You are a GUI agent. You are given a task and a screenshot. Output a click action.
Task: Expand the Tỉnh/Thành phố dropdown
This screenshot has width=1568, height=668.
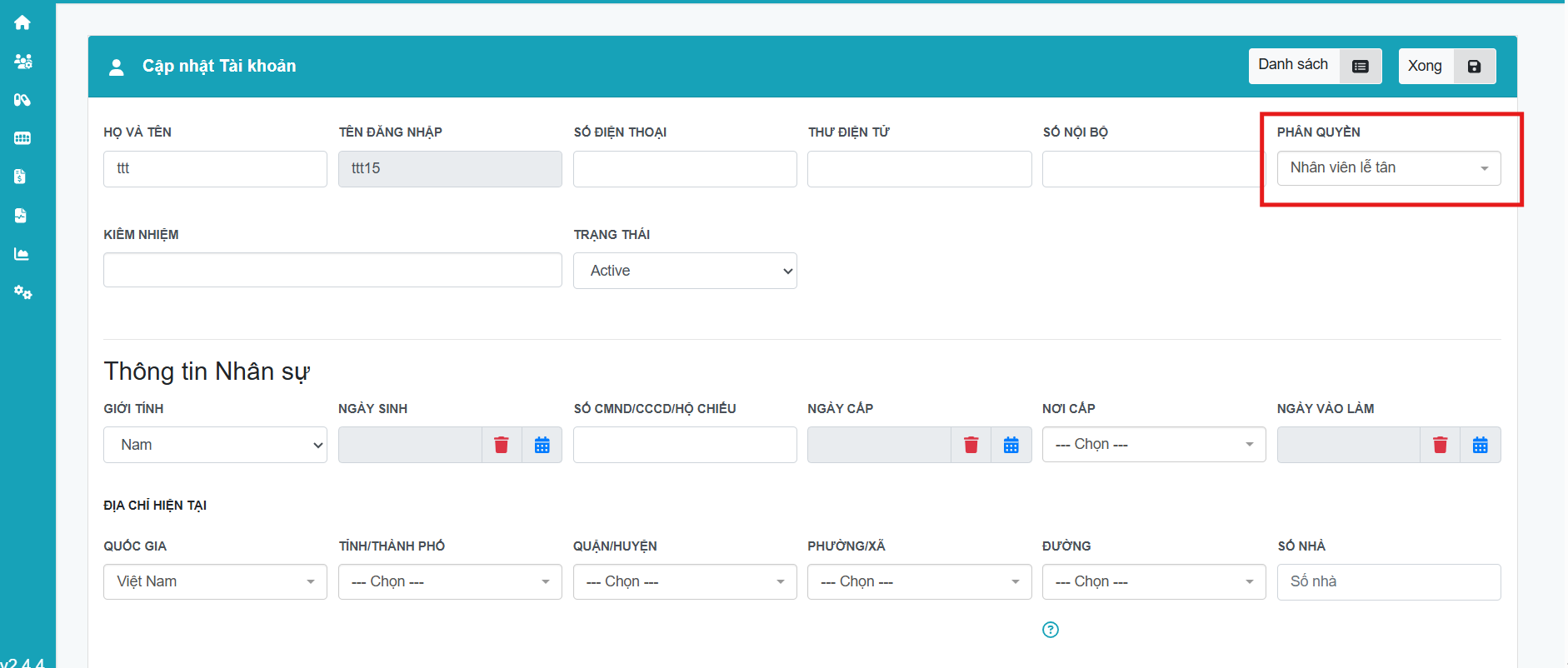tap(450, 581)
